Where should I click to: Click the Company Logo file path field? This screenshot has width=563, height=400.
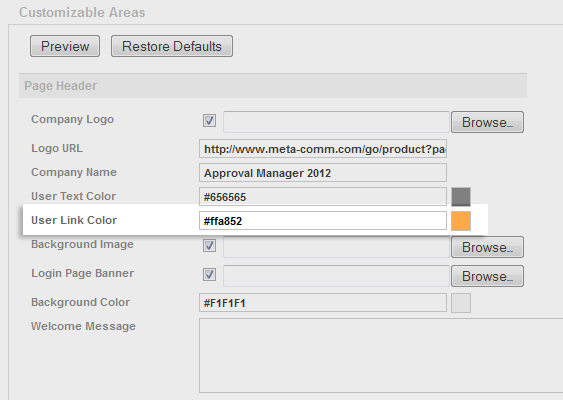[x=336, y=122]
